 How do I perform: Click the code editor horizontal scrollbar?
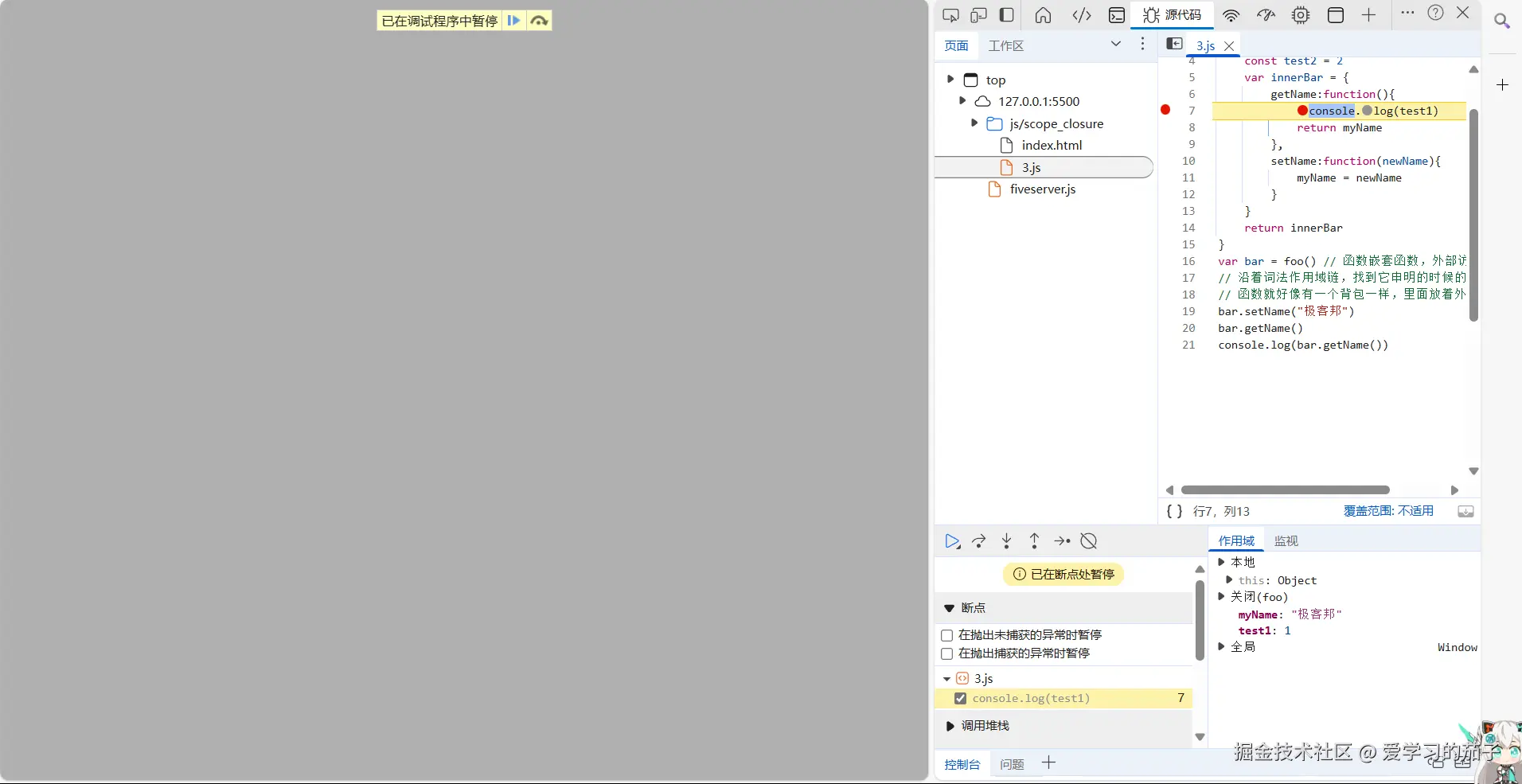pos(1285,490)
